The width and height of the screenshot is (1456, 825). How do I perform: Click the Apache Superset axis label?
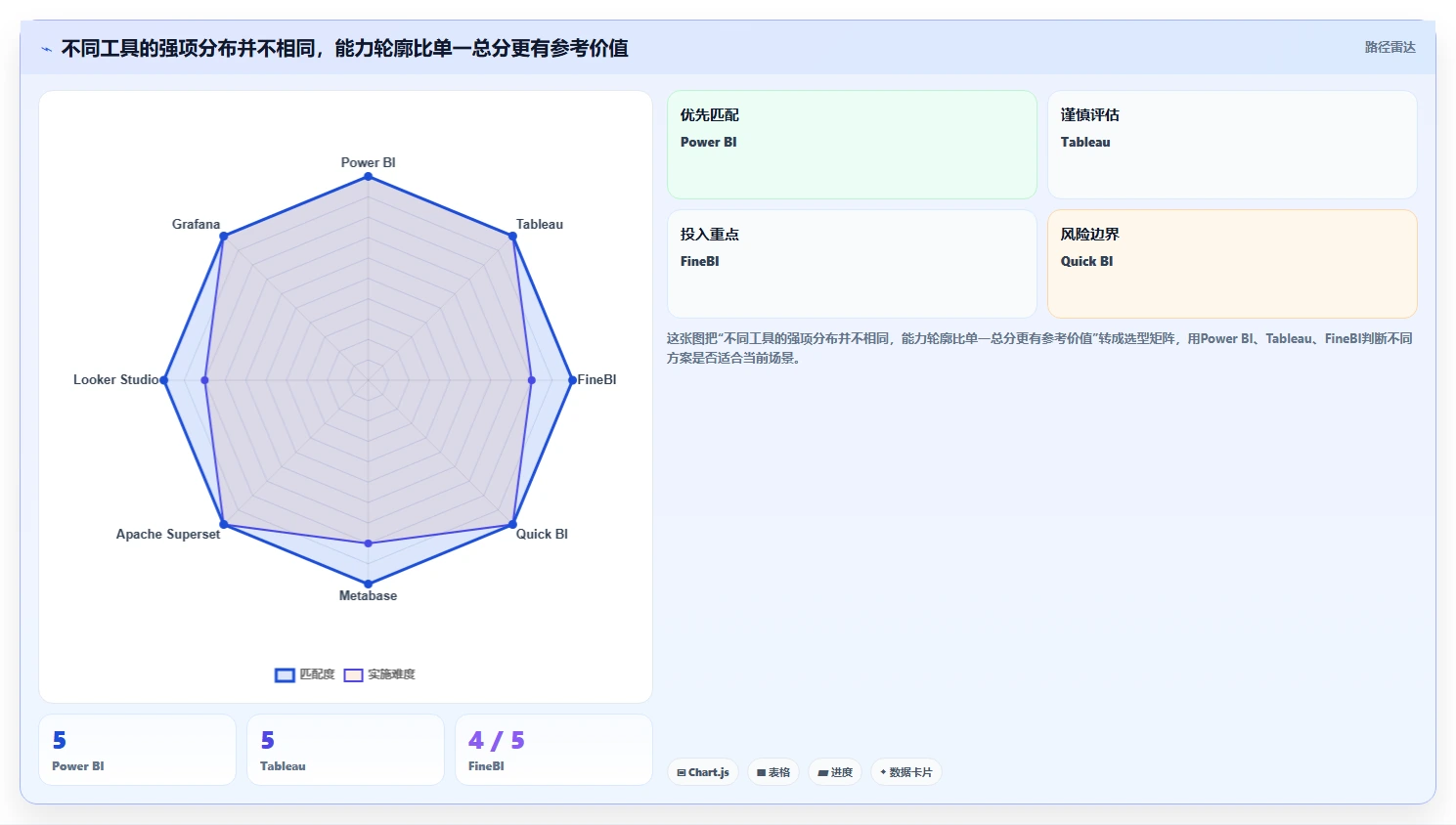click(168, 534)
